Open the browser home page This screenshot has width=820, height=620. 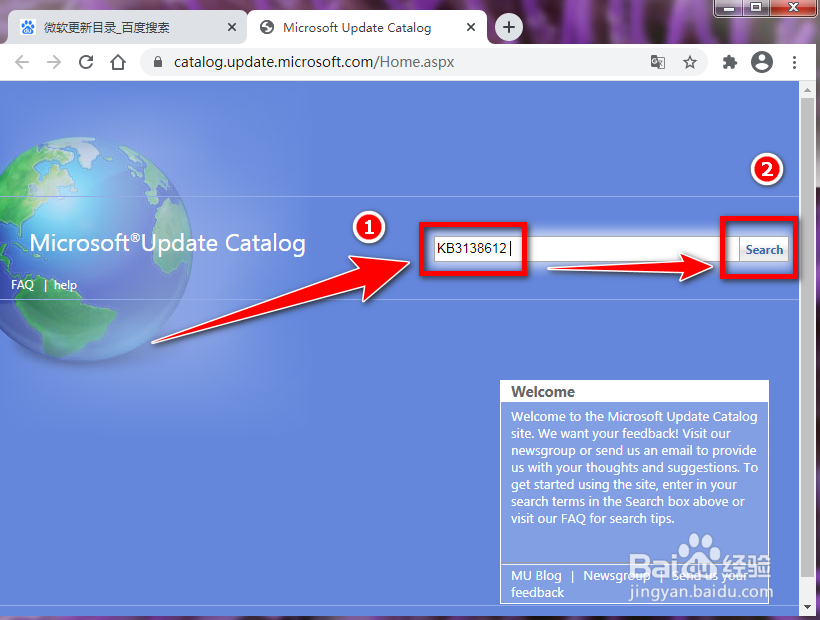click(118, 62)
